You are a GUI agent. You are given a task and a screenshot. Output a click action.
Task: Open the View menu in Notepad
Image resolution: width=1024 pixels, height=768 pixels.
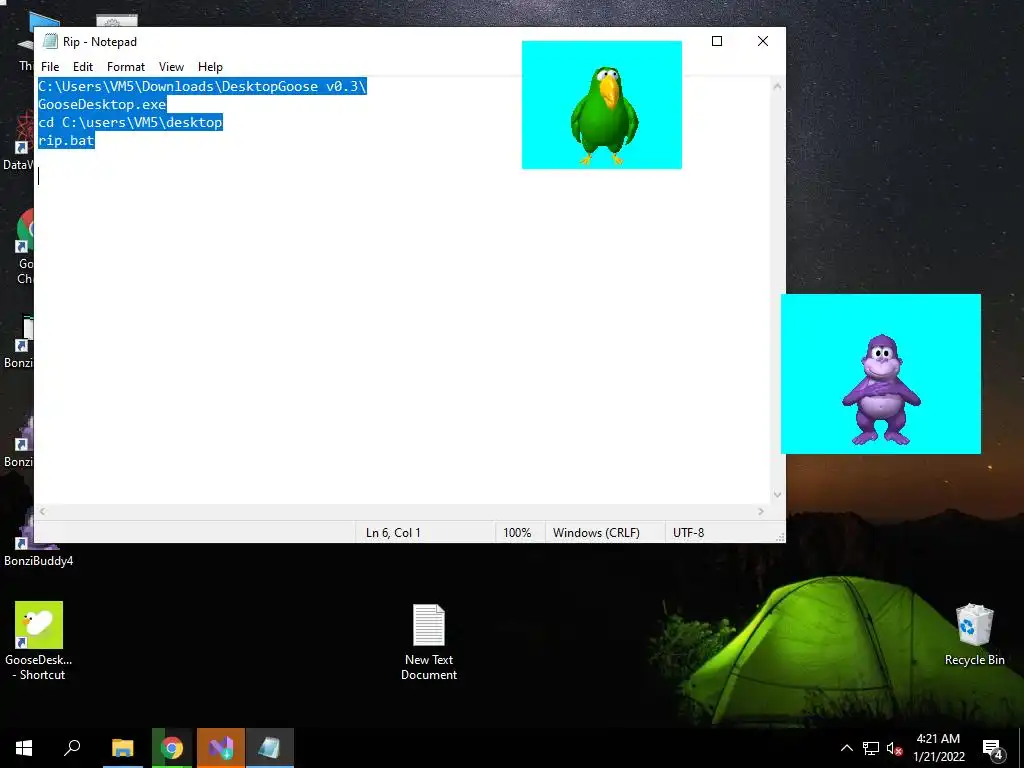(x=171, y=67)
